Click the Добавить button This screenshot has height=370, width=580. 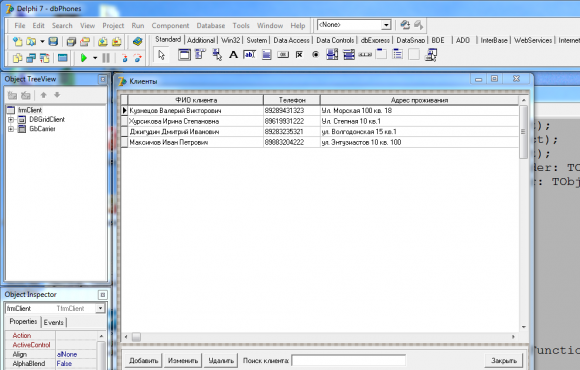pos(144,361)
